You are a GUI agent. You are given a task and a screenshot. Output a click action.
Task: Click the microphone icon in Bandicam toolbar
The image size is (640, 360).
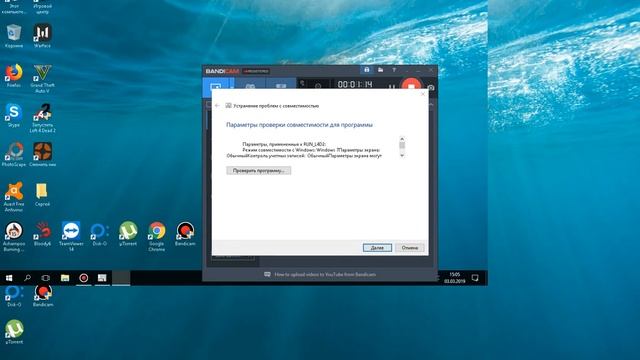(302, 84)
